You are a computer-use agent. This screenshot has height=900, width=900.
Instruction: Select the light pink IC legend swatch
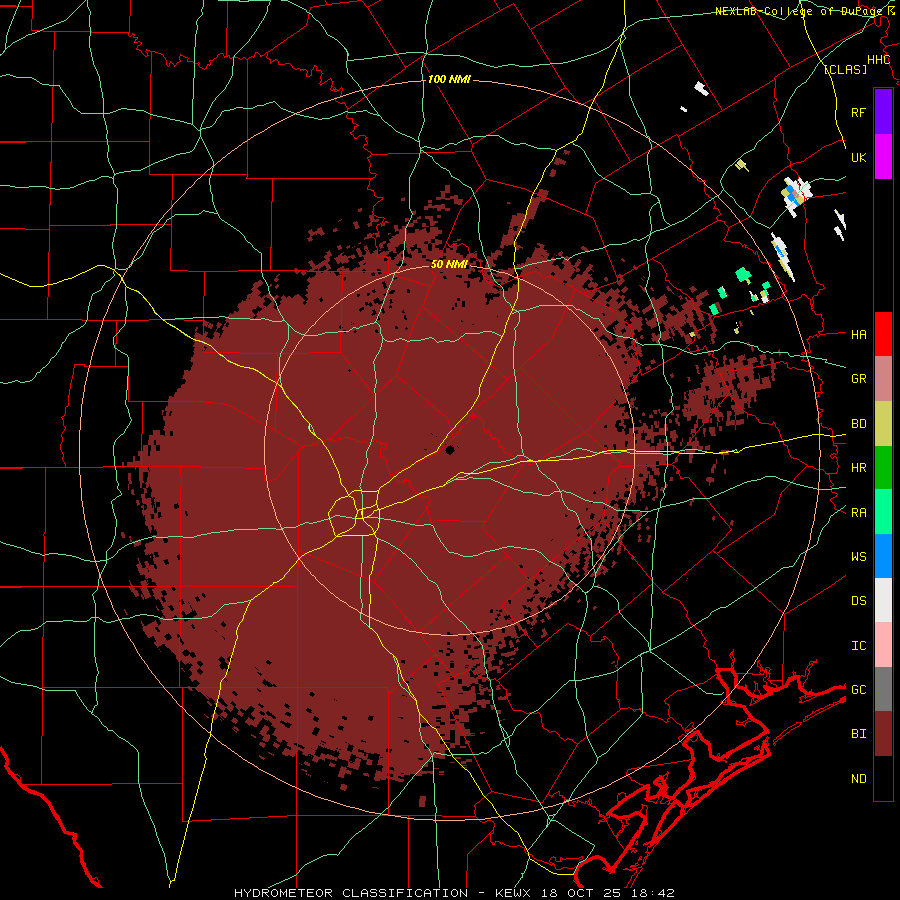click(x=883, y=645)
